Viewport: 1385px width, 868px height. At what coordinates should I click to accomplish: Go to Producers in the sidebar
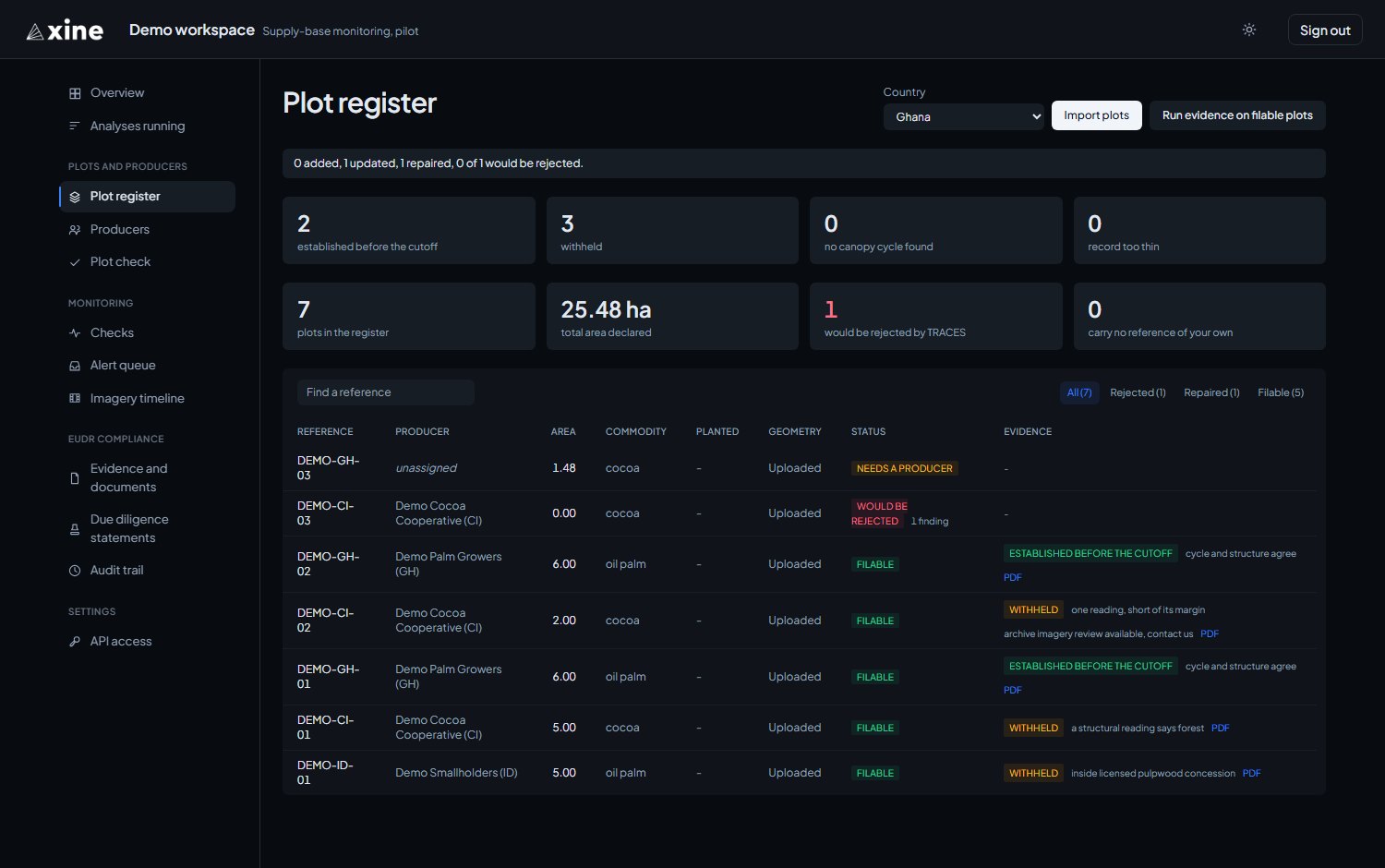(120, 230)
